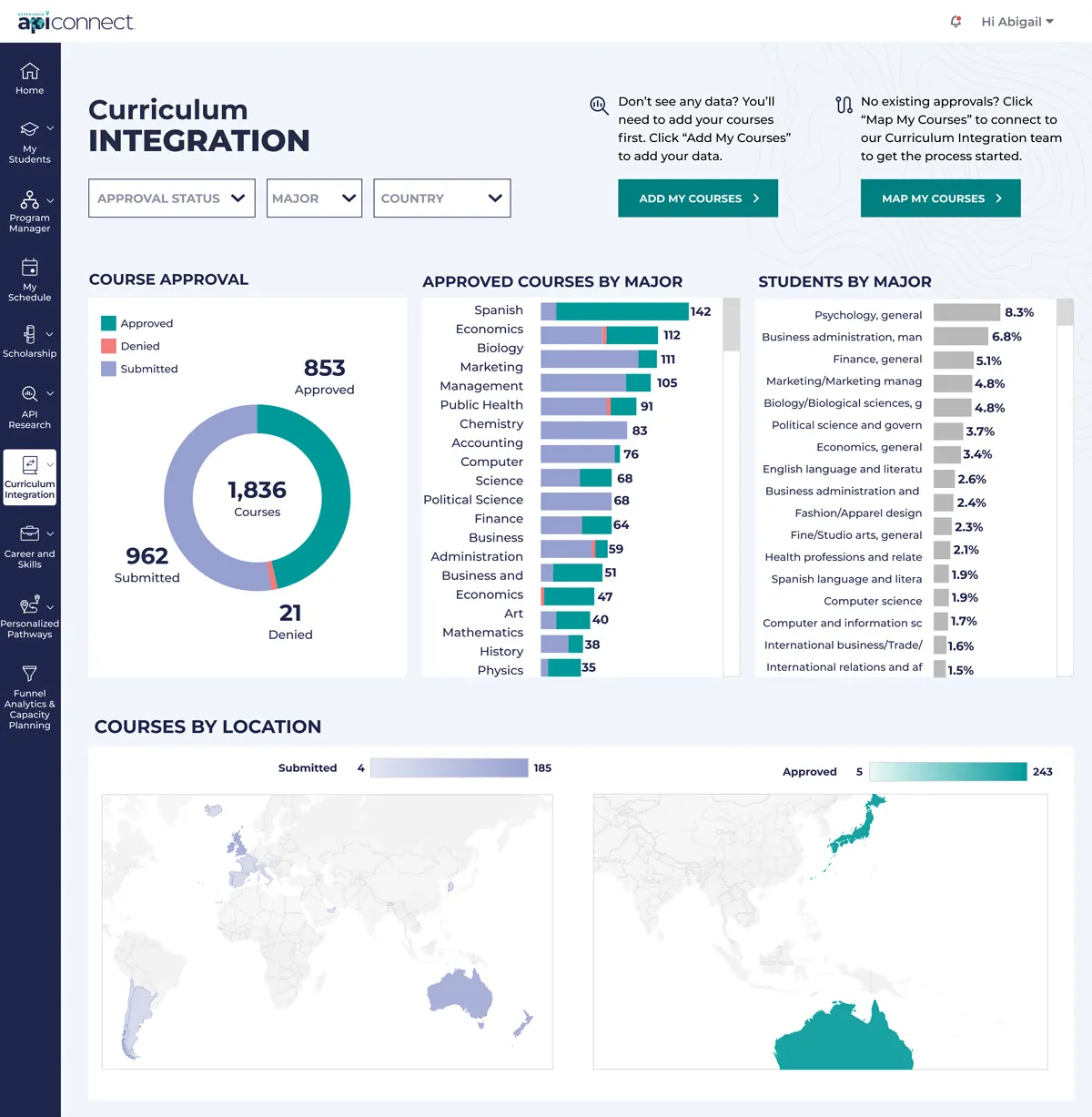Viewport: 1092px width, 1117px height.
Task: Click the '853 Approved' label
Action: (x=324, y=377)
